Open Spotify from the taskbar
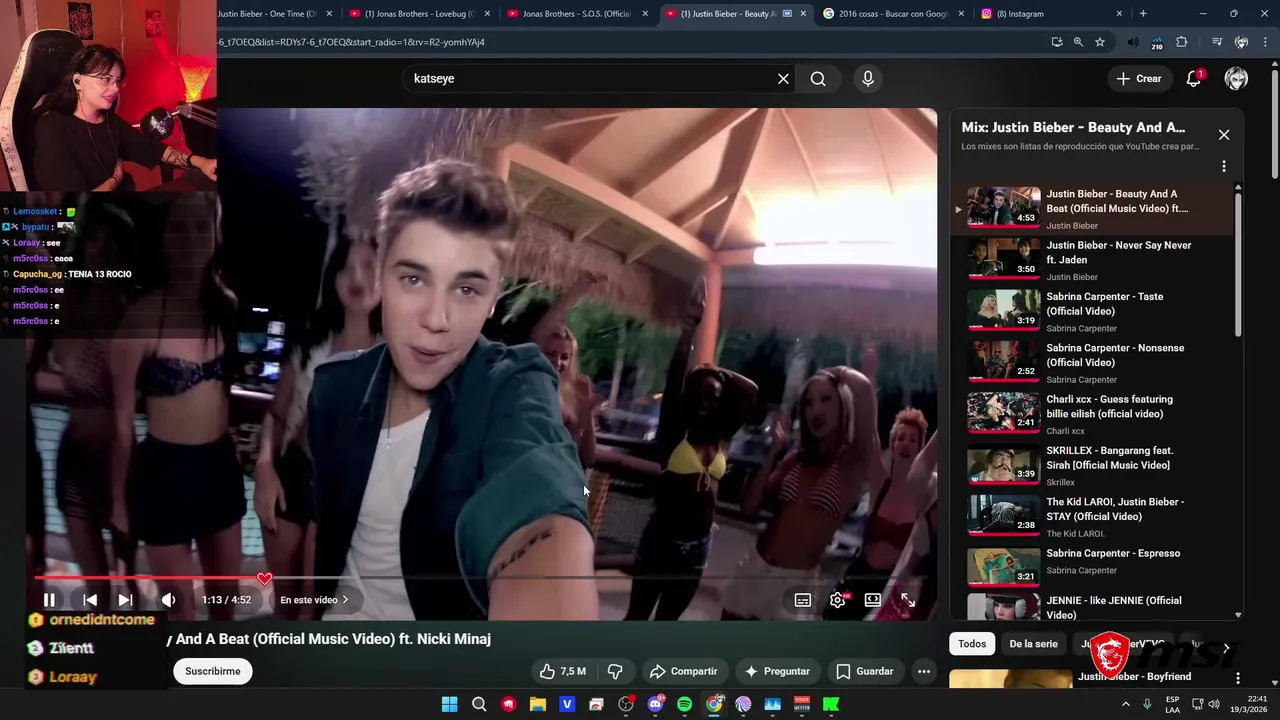This screenshot has width=1280, height=720. pyautogui.click(x=684, y=704)
